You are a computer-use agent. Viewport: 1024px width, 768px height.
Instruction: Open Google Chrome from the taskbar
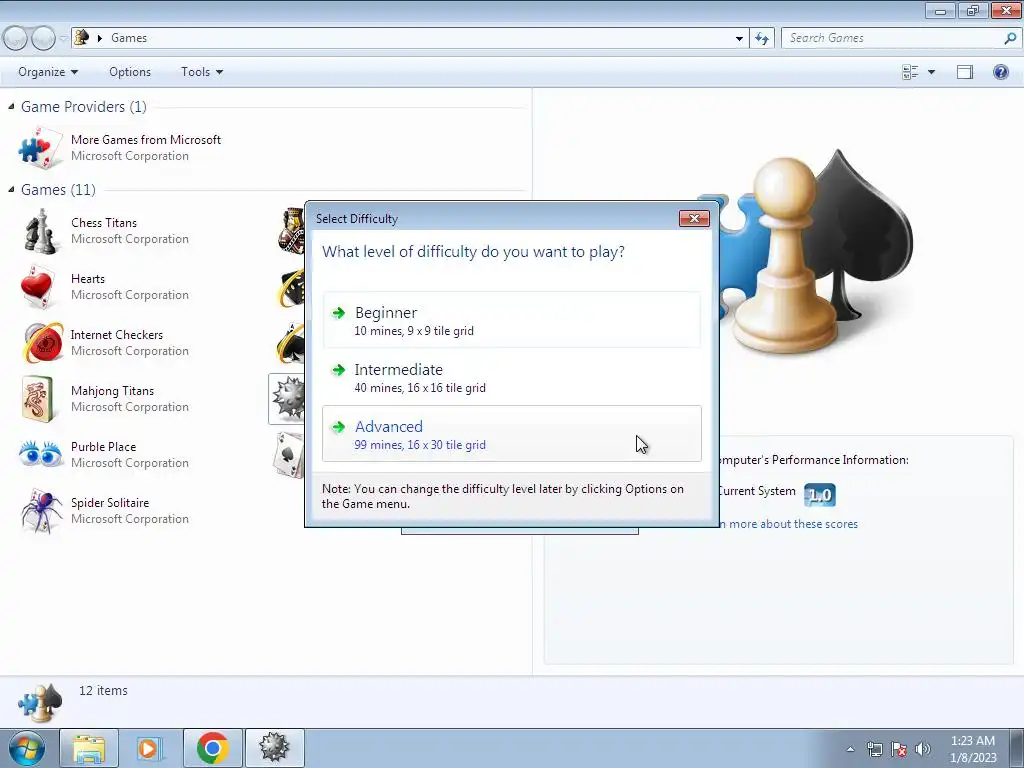click(212, 748)
